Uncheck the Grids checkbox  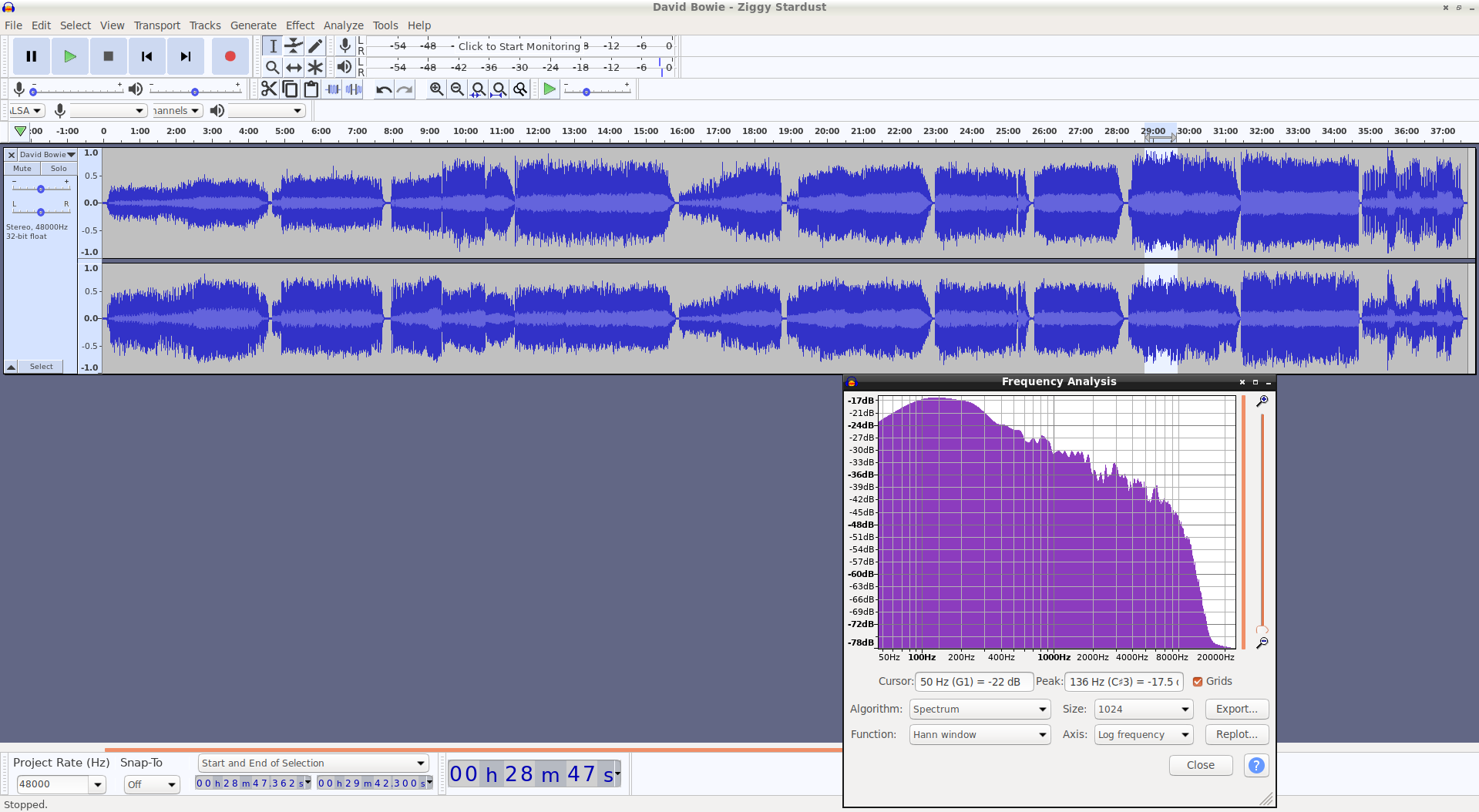1198,682
